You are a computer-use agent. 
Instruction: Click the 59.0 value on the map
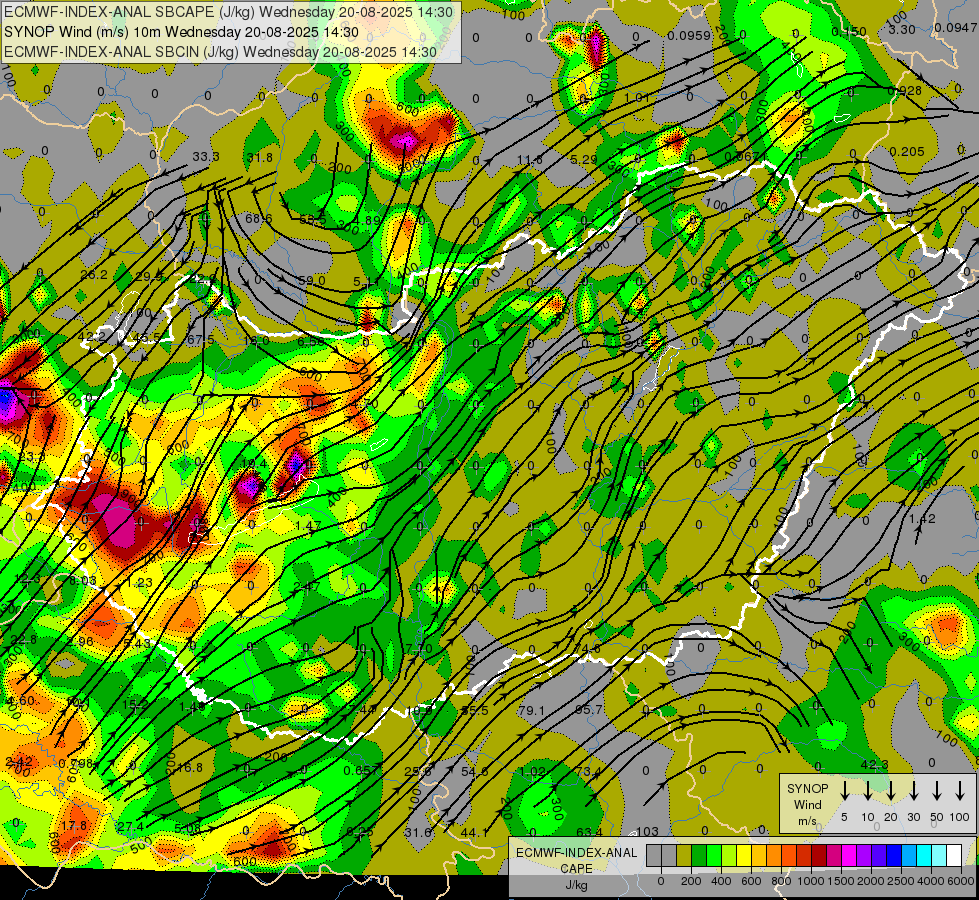pos(312,281)
